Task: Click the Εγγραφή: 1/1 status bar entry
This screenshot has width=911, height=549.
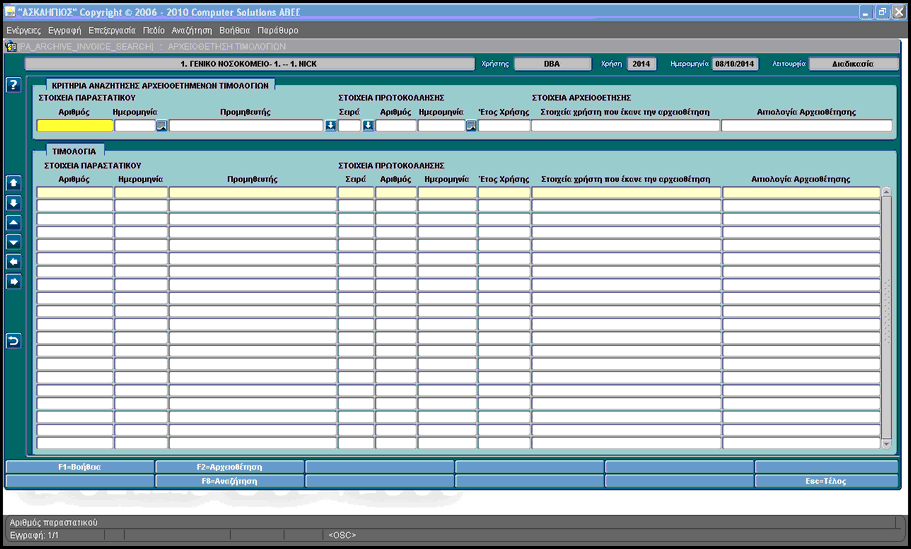Action: tap(34, 535)
